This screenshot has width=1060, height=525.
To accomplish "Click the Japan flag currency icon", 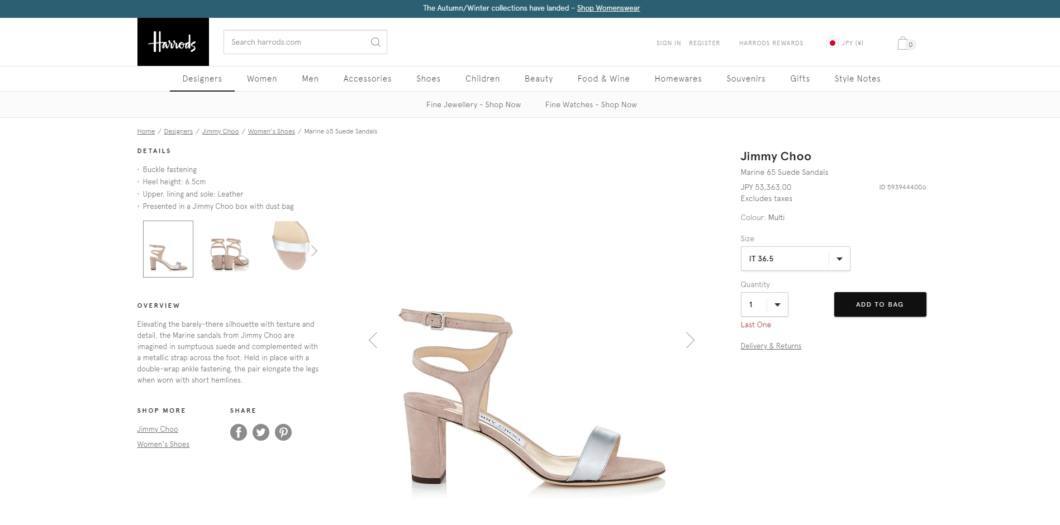I will point(832,43).
